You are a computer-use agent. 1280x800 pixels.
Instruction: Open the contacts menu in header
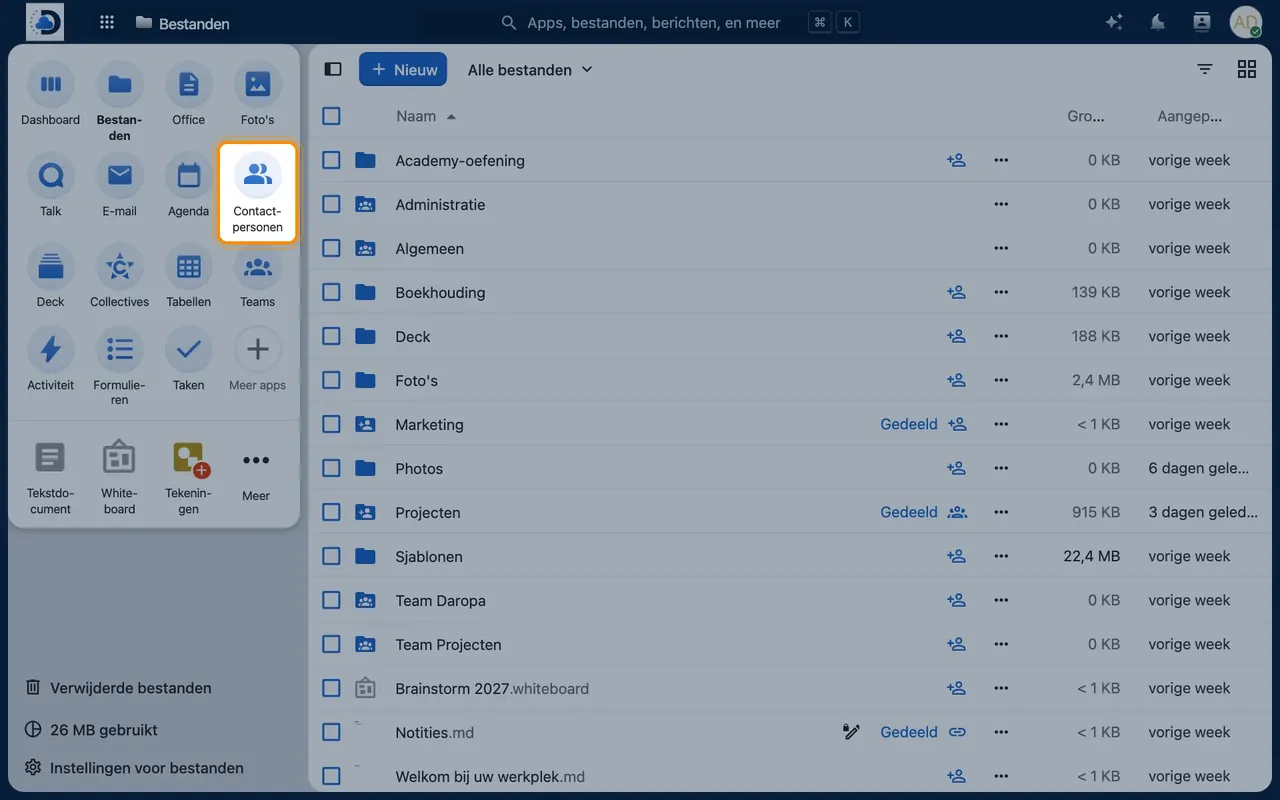[x=1202, y=22]
